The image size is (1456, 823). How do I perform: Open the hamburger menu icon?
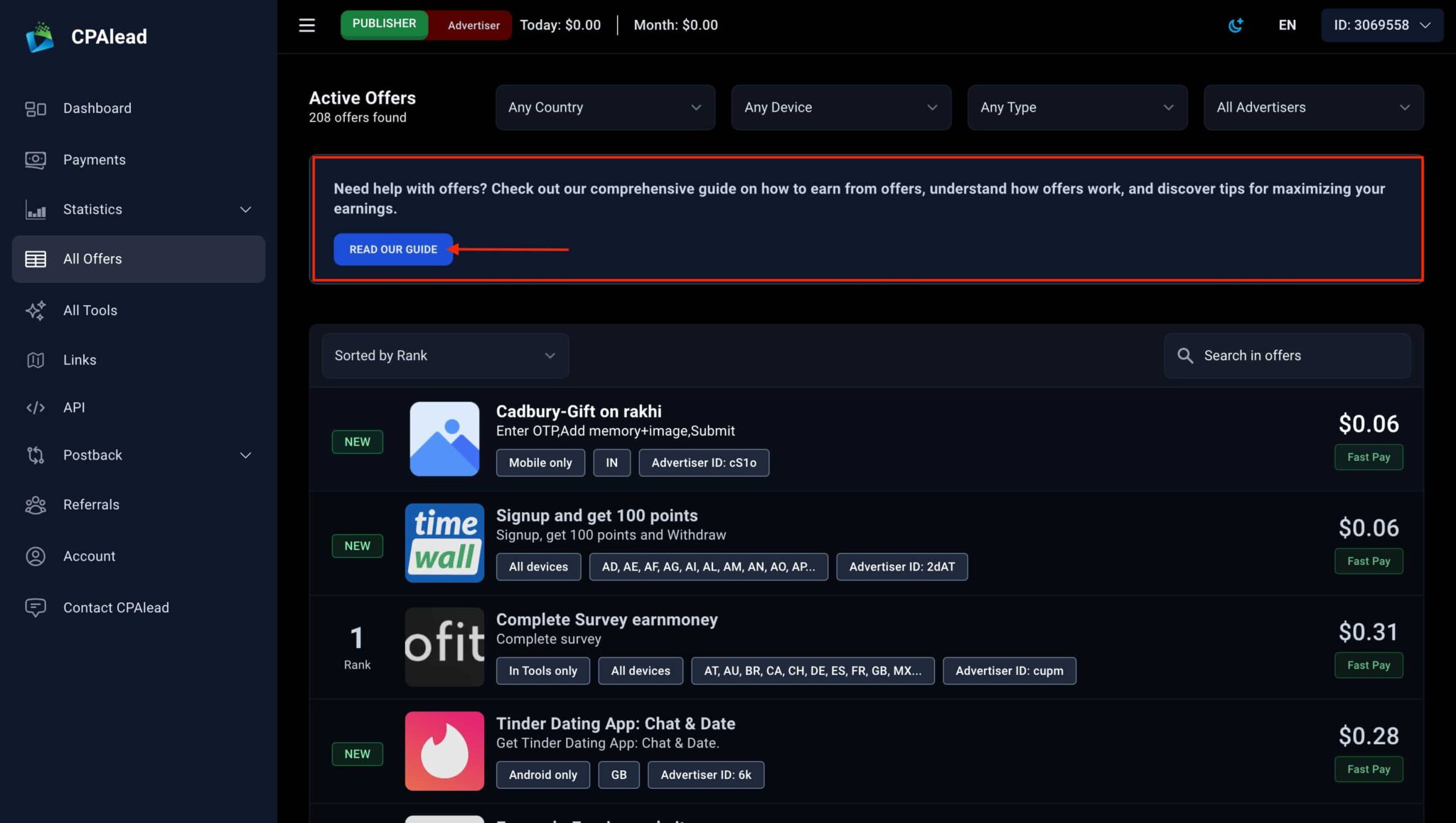(306, 26)
